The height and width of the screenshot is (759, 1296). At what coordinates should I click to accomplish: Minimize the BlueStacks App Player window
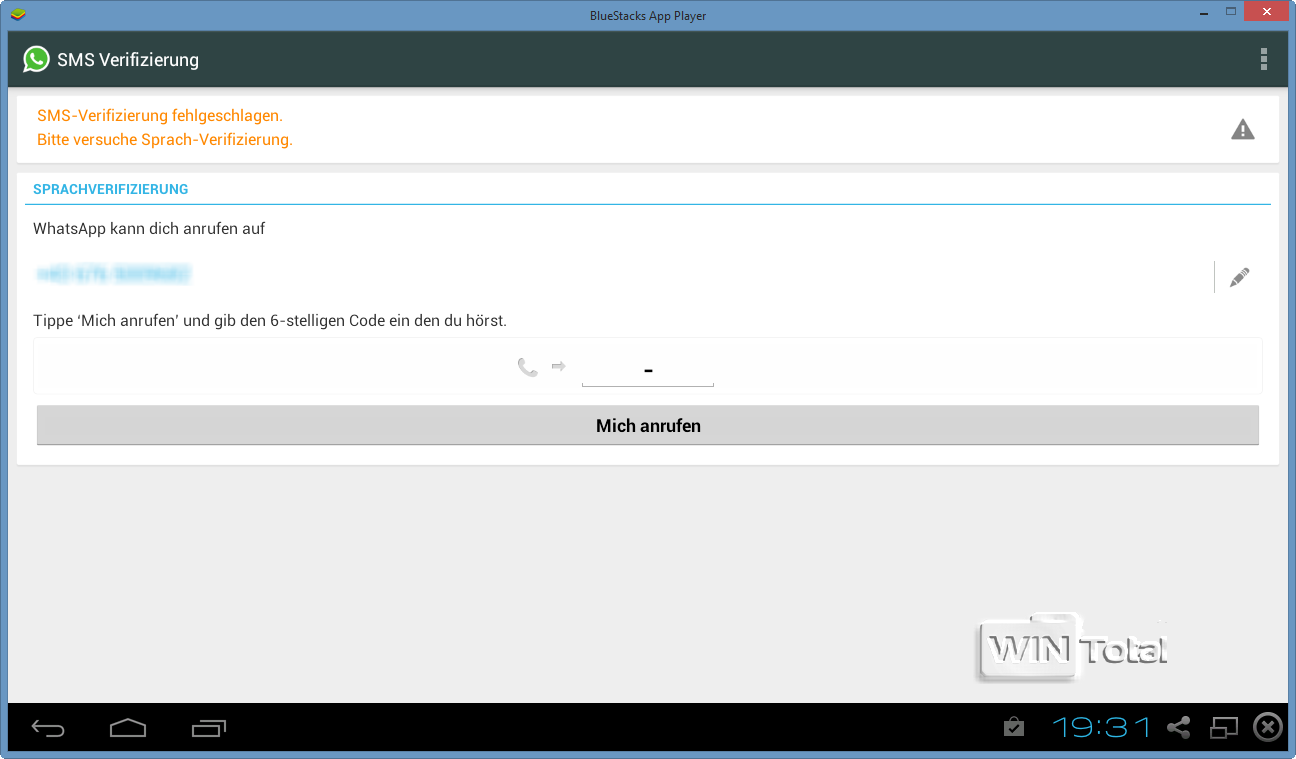[x=1206, y=12]
